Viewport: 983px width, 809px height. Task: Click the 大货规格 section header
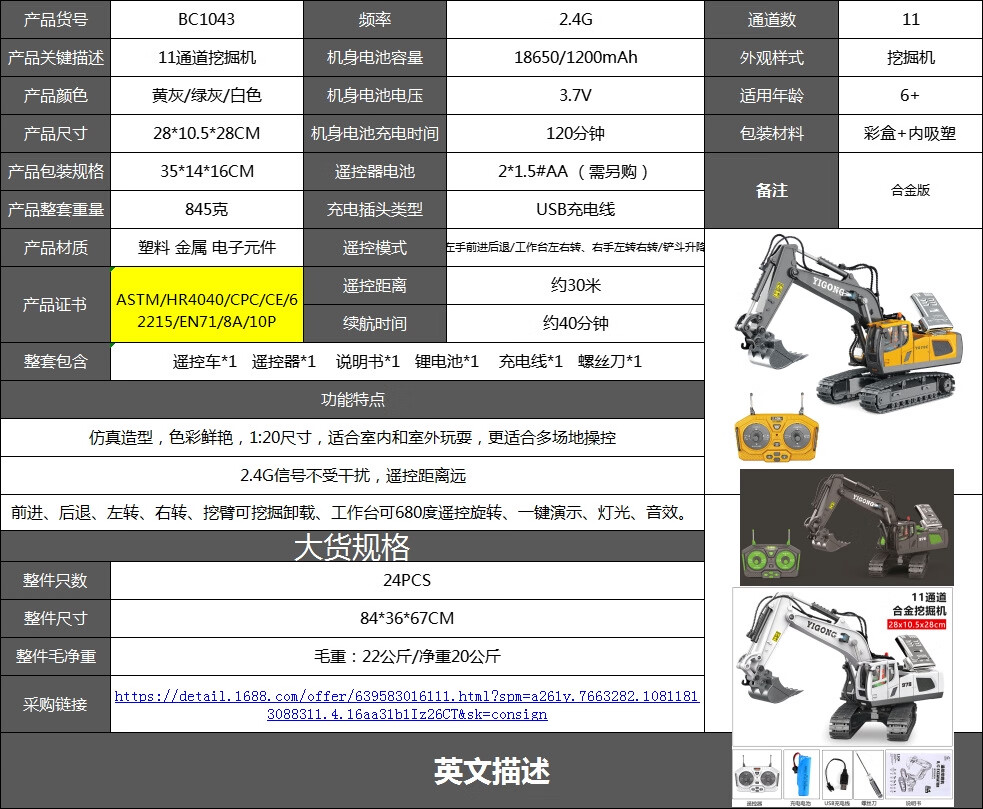coord(352,547)
